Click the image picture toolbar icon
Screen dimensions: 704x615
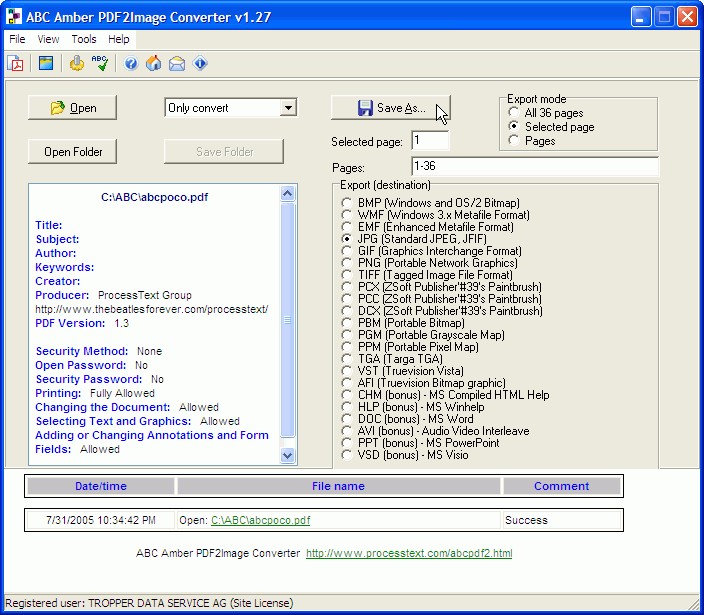click(x=46, y=64)
